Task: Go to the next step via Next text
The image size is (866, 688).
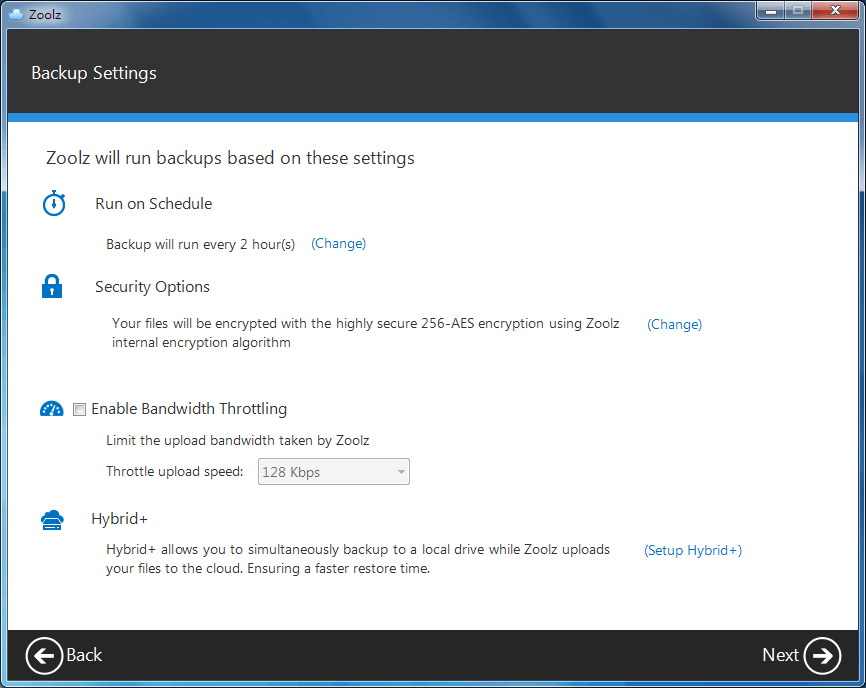Action: tap(780, 655)
